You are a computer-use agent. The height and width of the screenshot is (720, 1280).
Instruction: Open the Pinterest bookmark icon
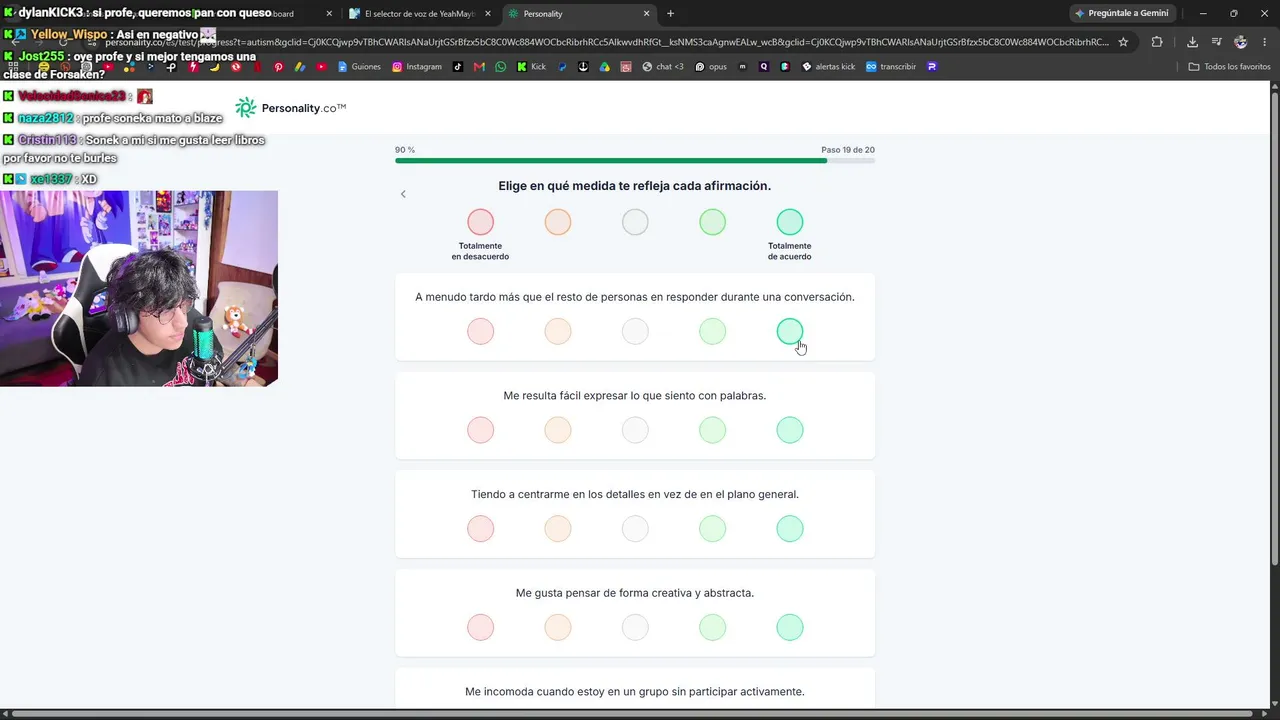point(279,67)
